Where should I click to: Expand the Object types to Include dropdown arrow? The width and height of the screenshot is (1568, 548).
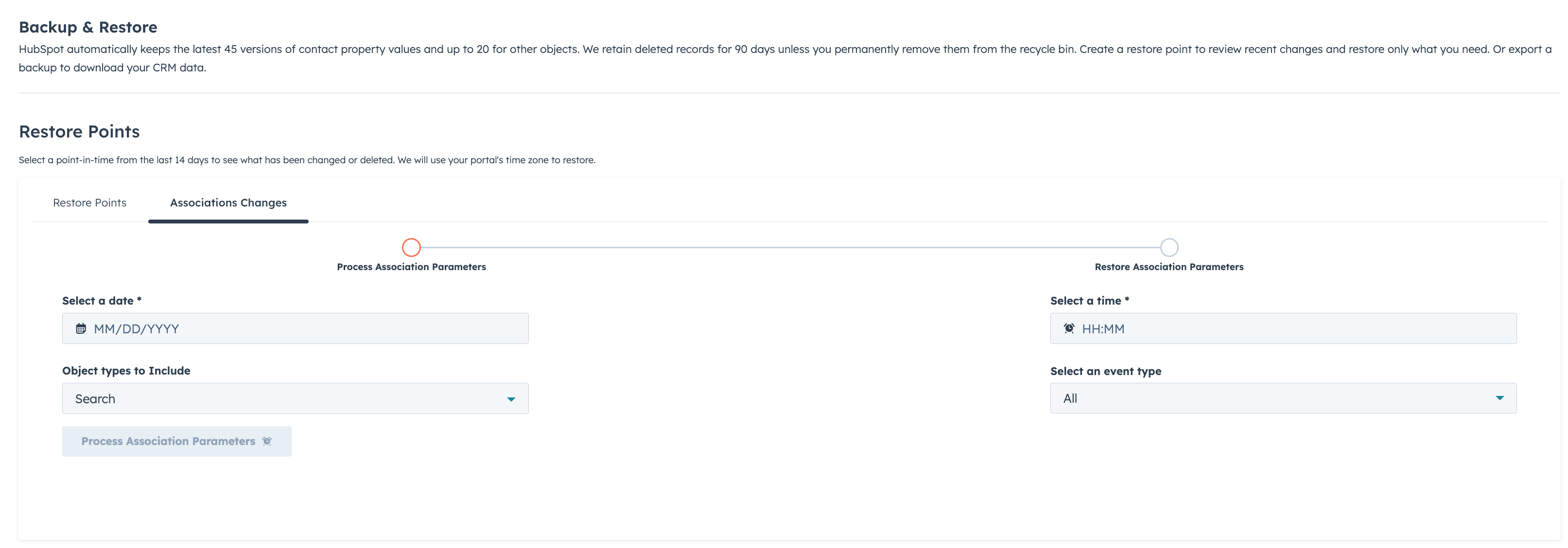point(511,399)
